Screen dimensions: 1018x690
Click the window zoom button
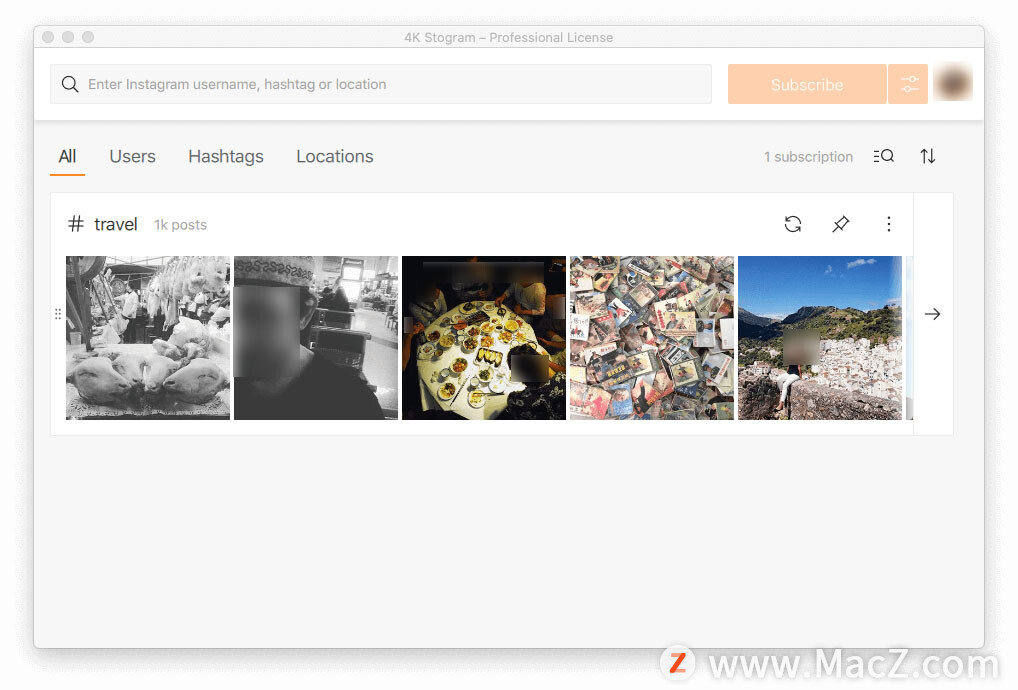click(x=88, y=37)
